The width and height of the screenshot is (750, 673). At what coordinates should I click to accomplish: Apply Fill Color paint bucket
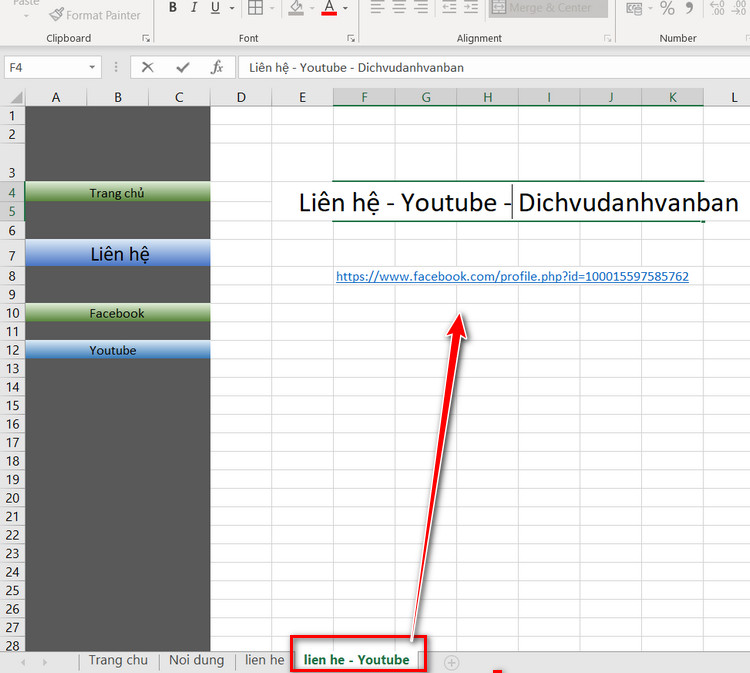pyautogui.click(x=296, y=7)
